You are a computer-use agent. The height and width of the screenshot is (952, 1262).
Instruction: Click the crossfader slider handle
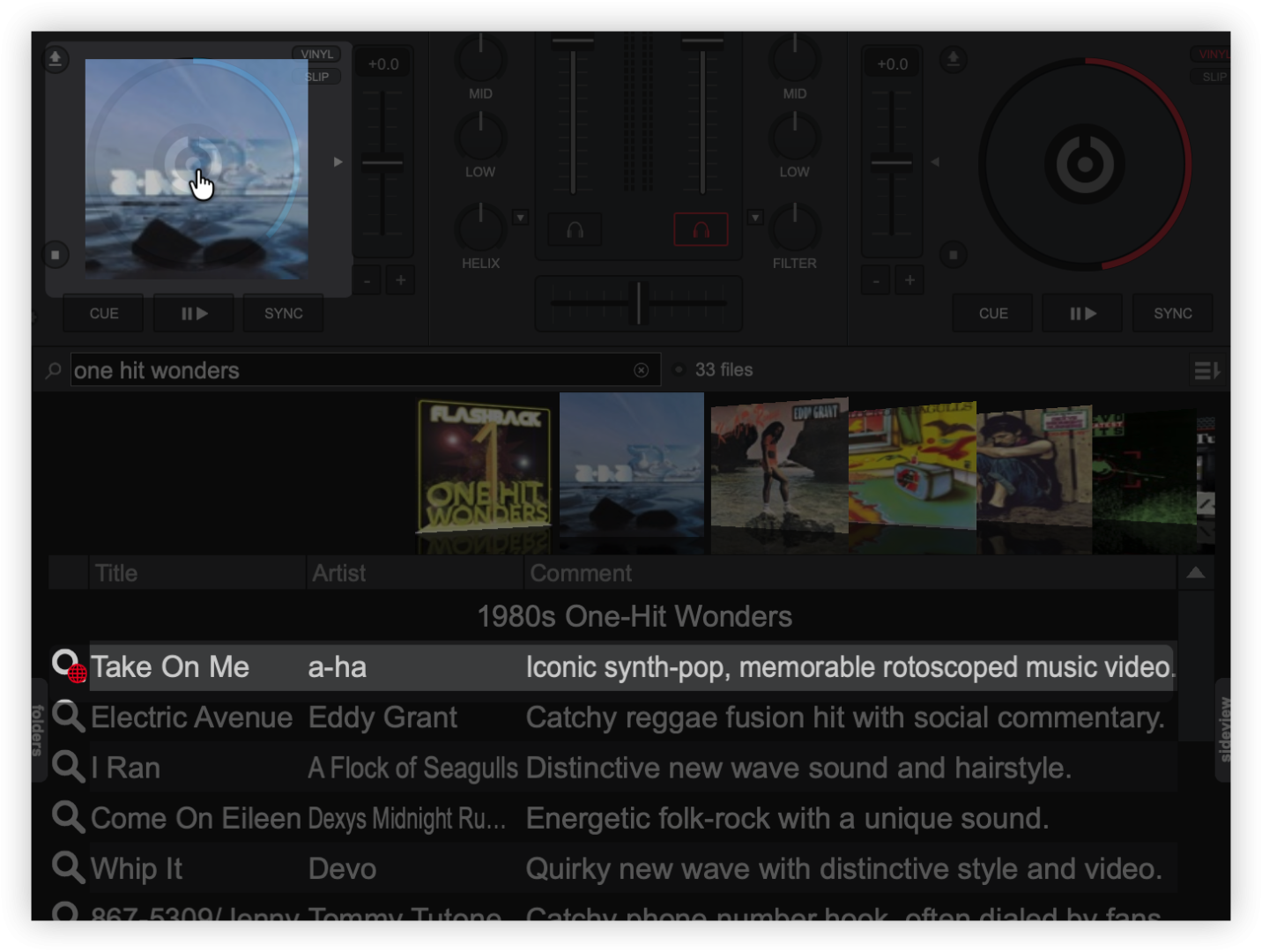point(641,303)
